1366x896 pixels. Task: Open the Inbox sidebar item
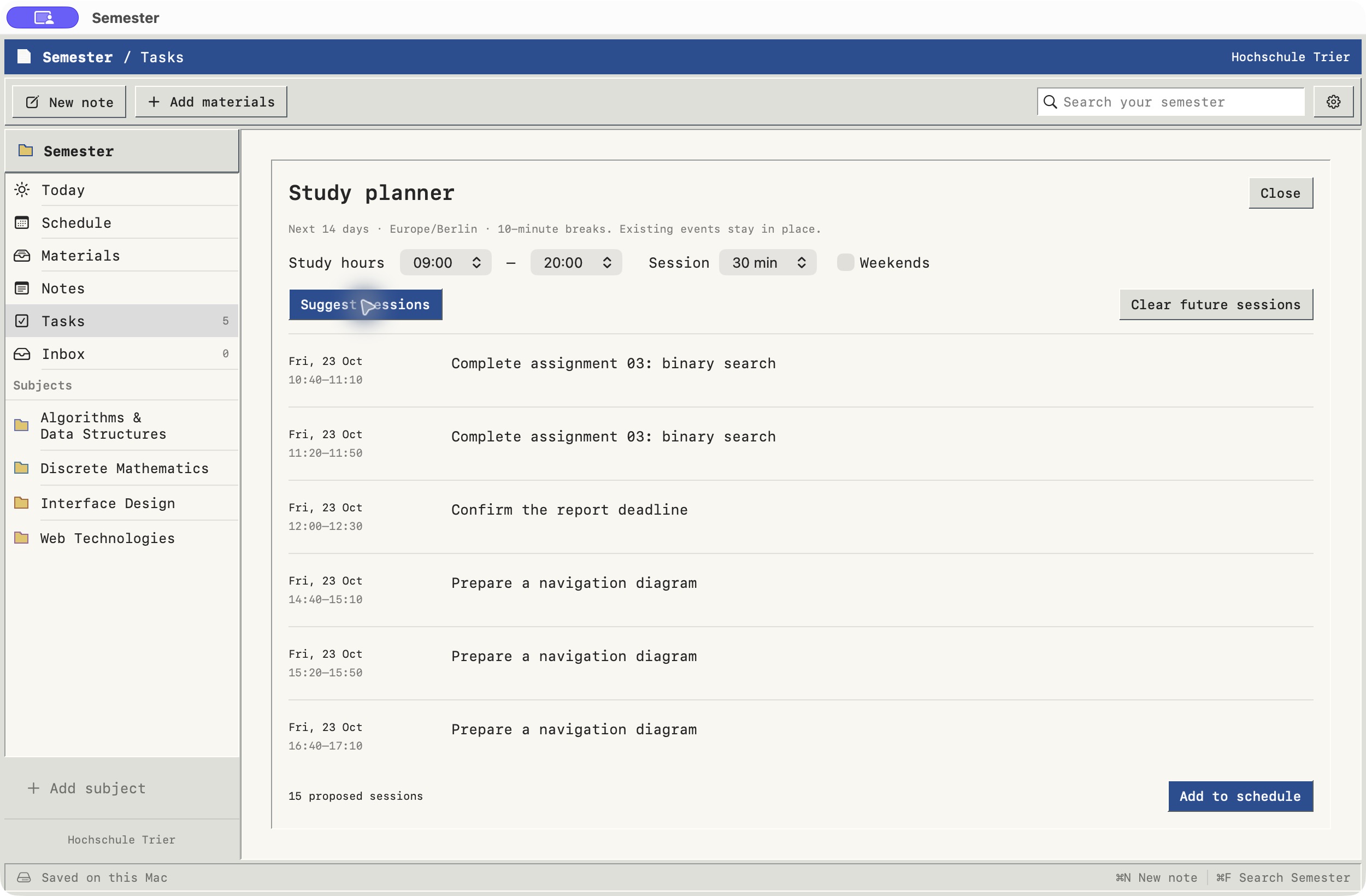click(122, 353)
